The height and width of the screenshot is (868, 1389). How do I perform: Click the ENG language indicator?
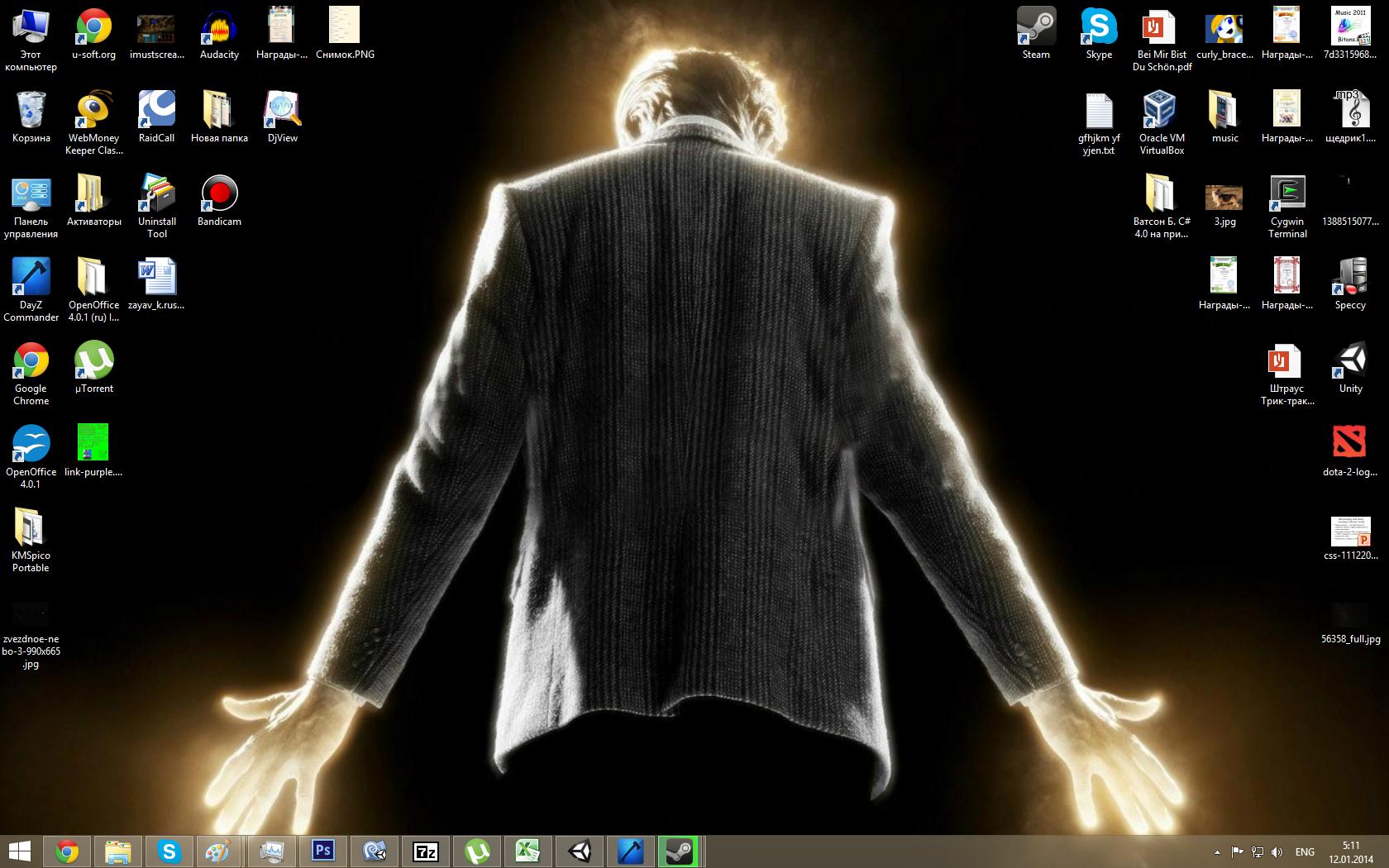pyautogui.click(x=1305, y=851)
